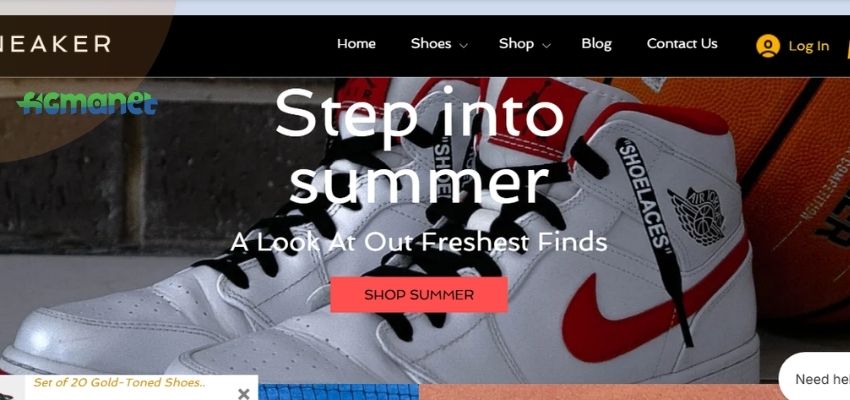The image size is (850, 400).
Task: Open the Set of 20 Gold-Toned Shoes link
Action: click(x=120, y=383)
